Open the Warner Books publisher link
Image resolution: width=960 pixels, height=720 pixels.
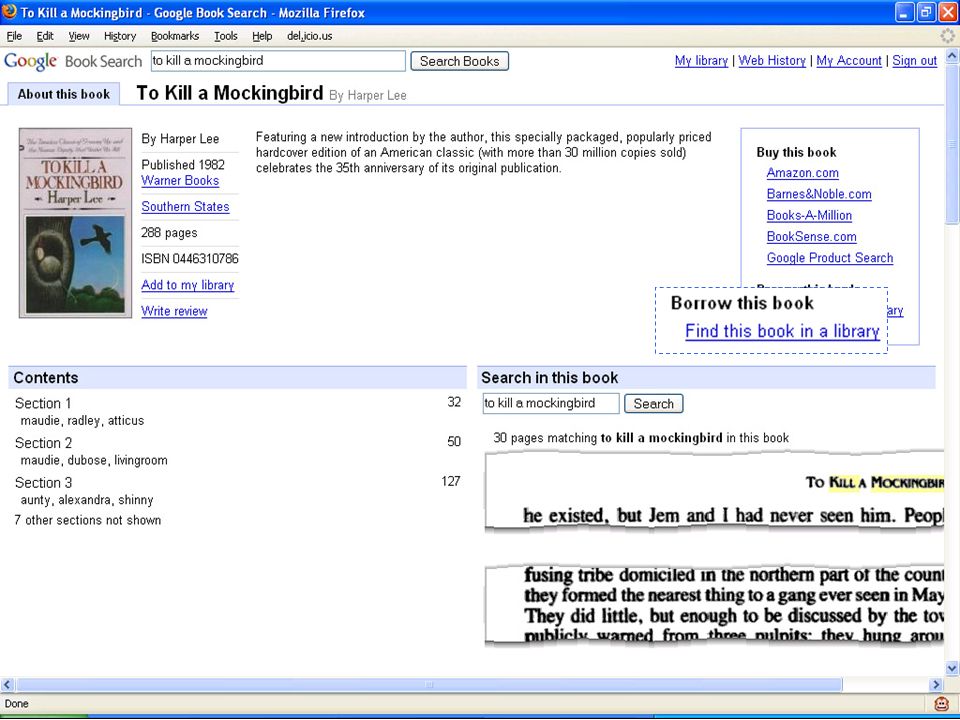[180, 181]
